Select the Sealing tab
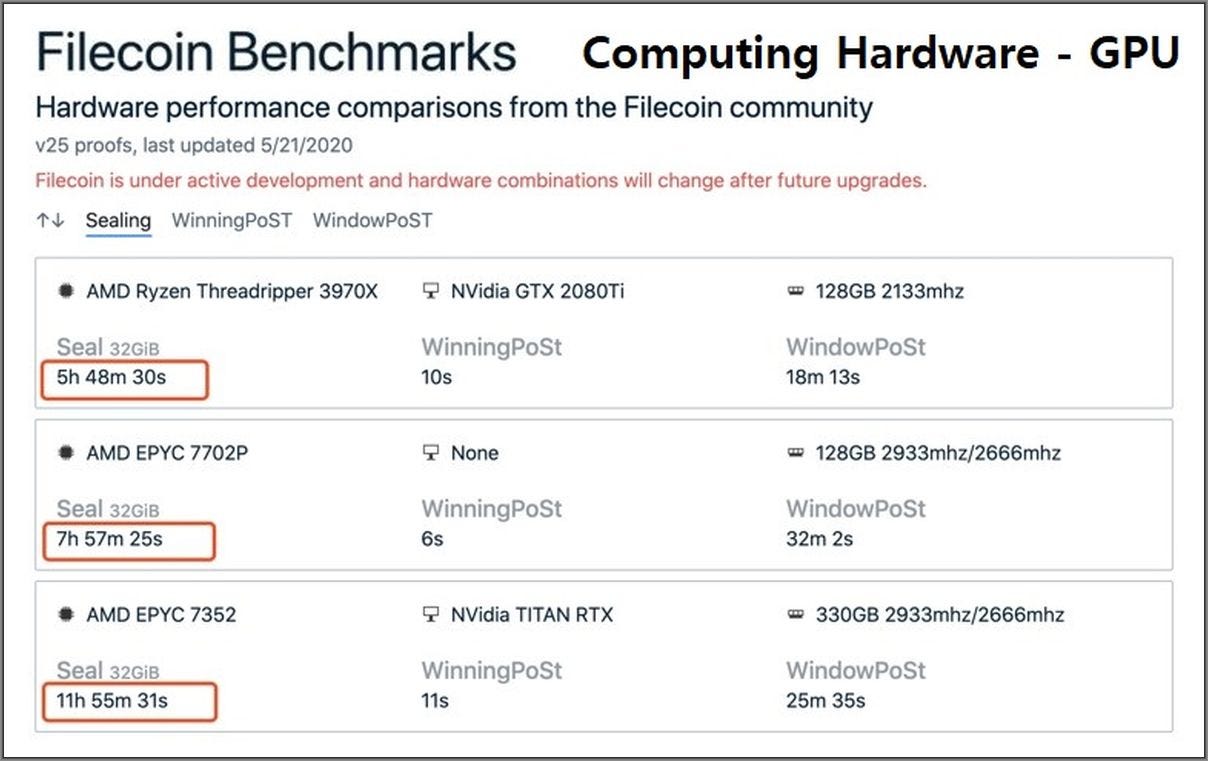1208x761 pixels. point(118,221)
